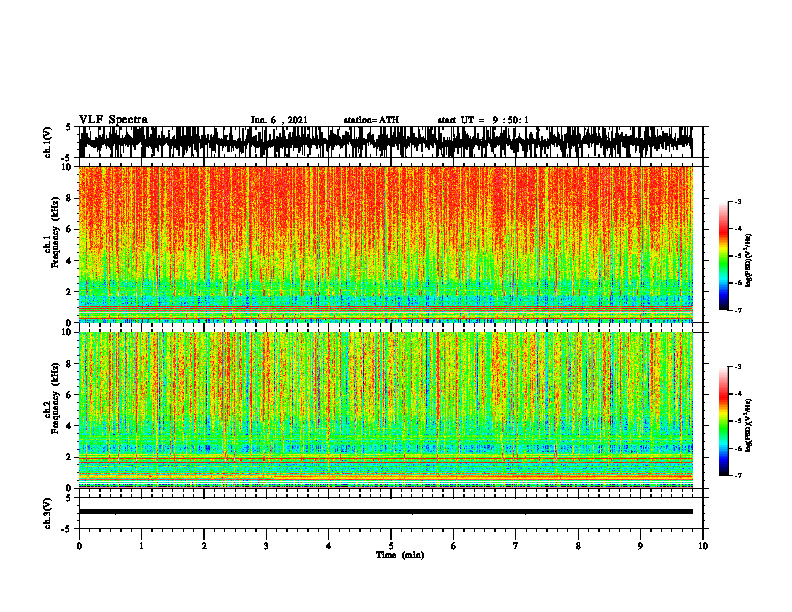The width and height of the screenshot is (792, 612).
Task: Click time axis tick label 3
Action: (266, 546)
